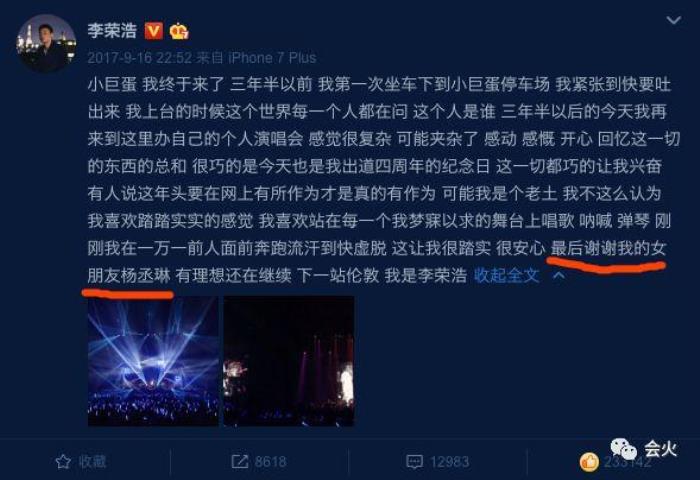The image size is (700, 480).
Task: Click the collapse caret next to 收起全文
Action: tap(558, 276)
